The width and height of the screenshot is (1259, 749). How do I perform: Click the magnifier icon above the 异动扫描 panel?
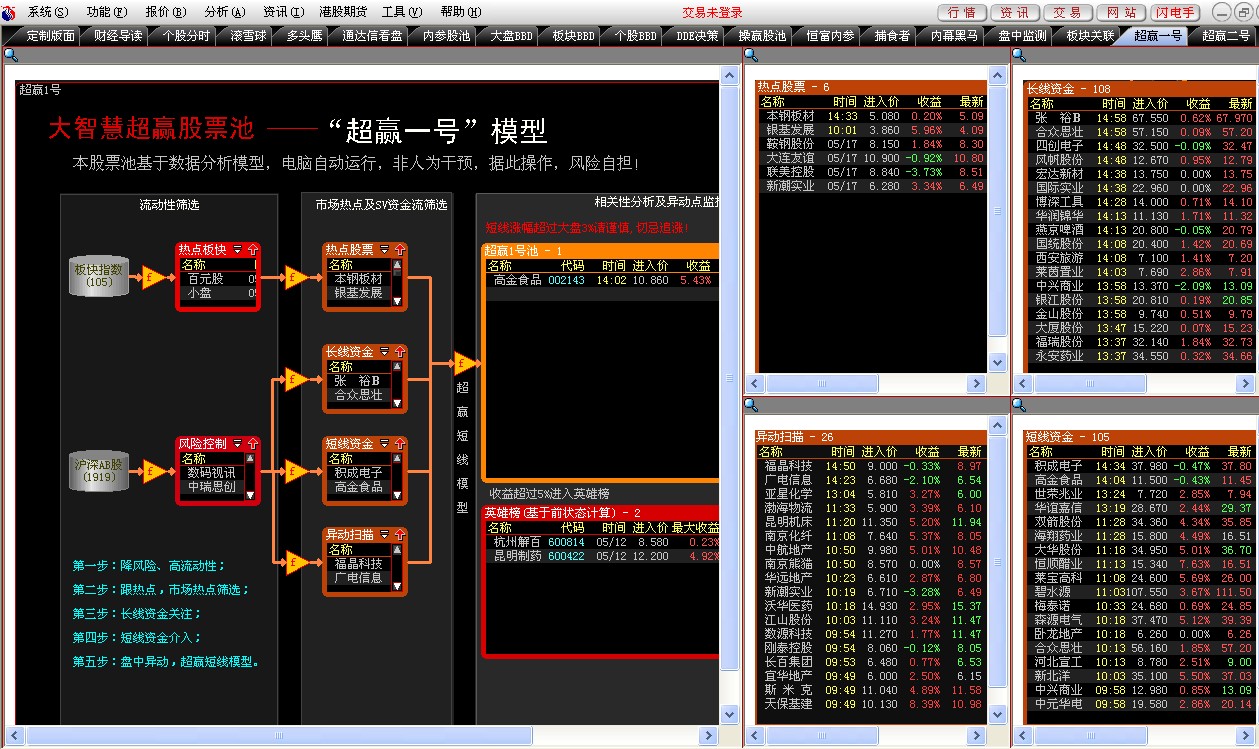click(750, 405)
